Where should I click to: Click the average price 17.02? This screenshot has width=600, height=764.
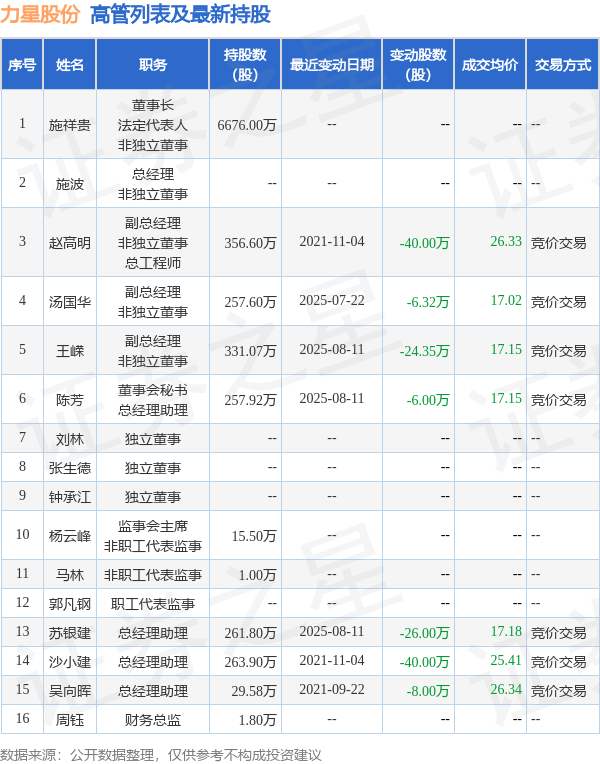506,300
